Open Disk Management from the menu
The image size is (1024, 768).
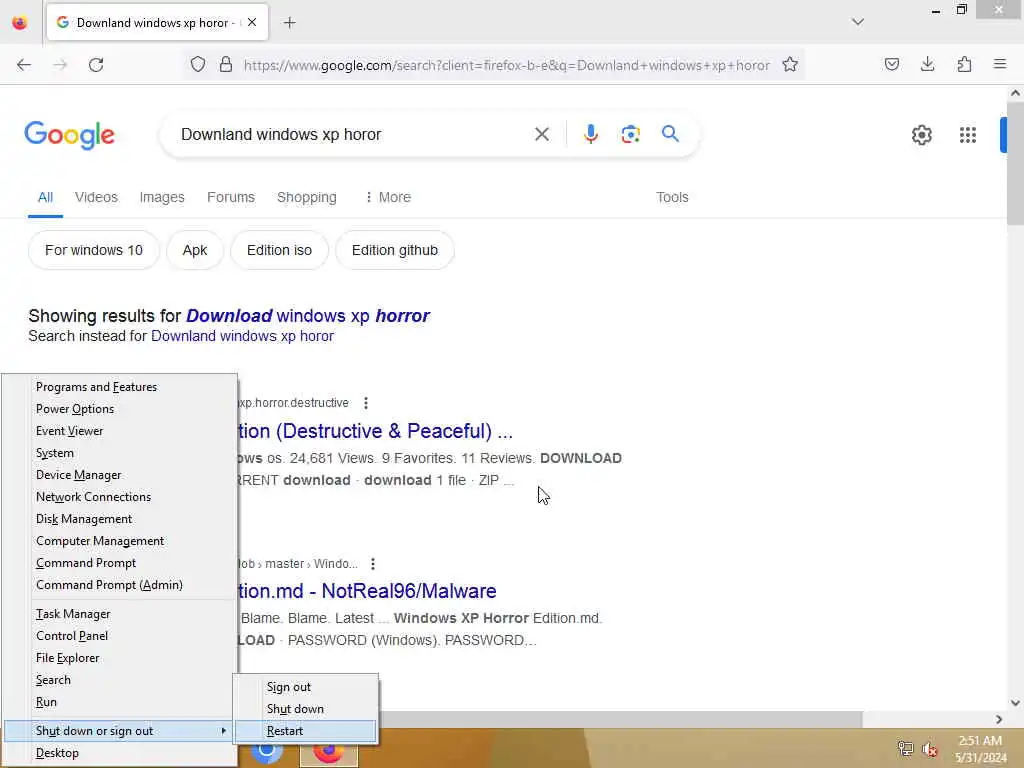coord(120,519)
